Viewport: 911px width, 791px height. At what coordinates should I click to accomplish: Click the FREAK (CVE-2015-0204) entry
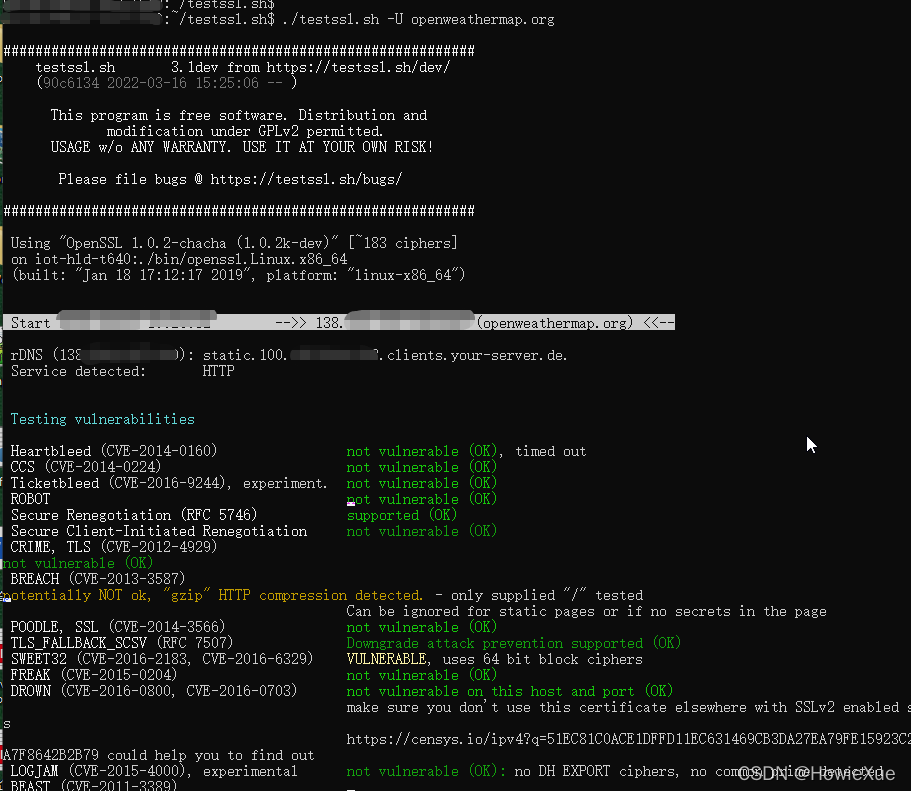pos(94,675)
